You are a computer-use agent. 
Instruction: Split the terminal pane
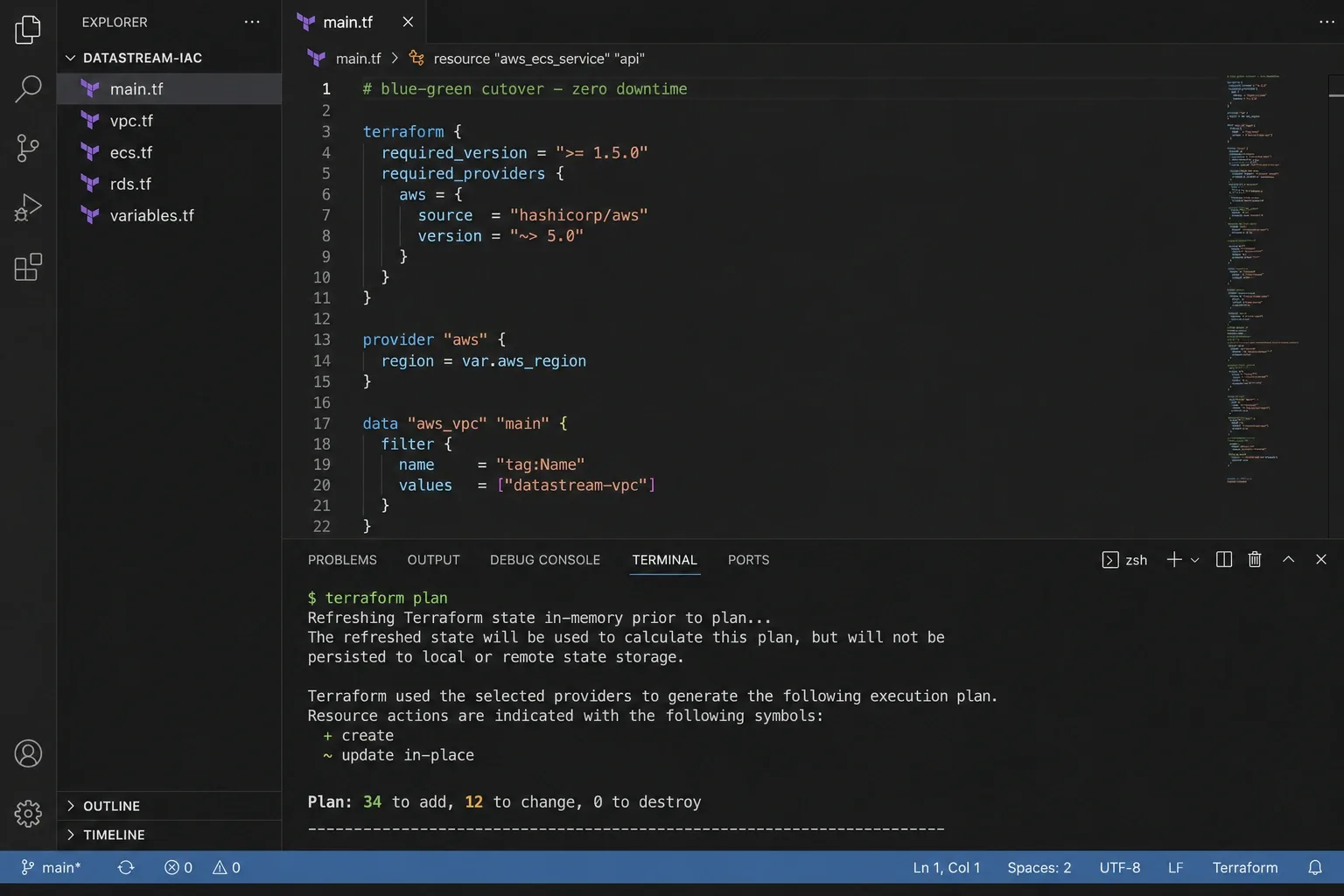1224,560
